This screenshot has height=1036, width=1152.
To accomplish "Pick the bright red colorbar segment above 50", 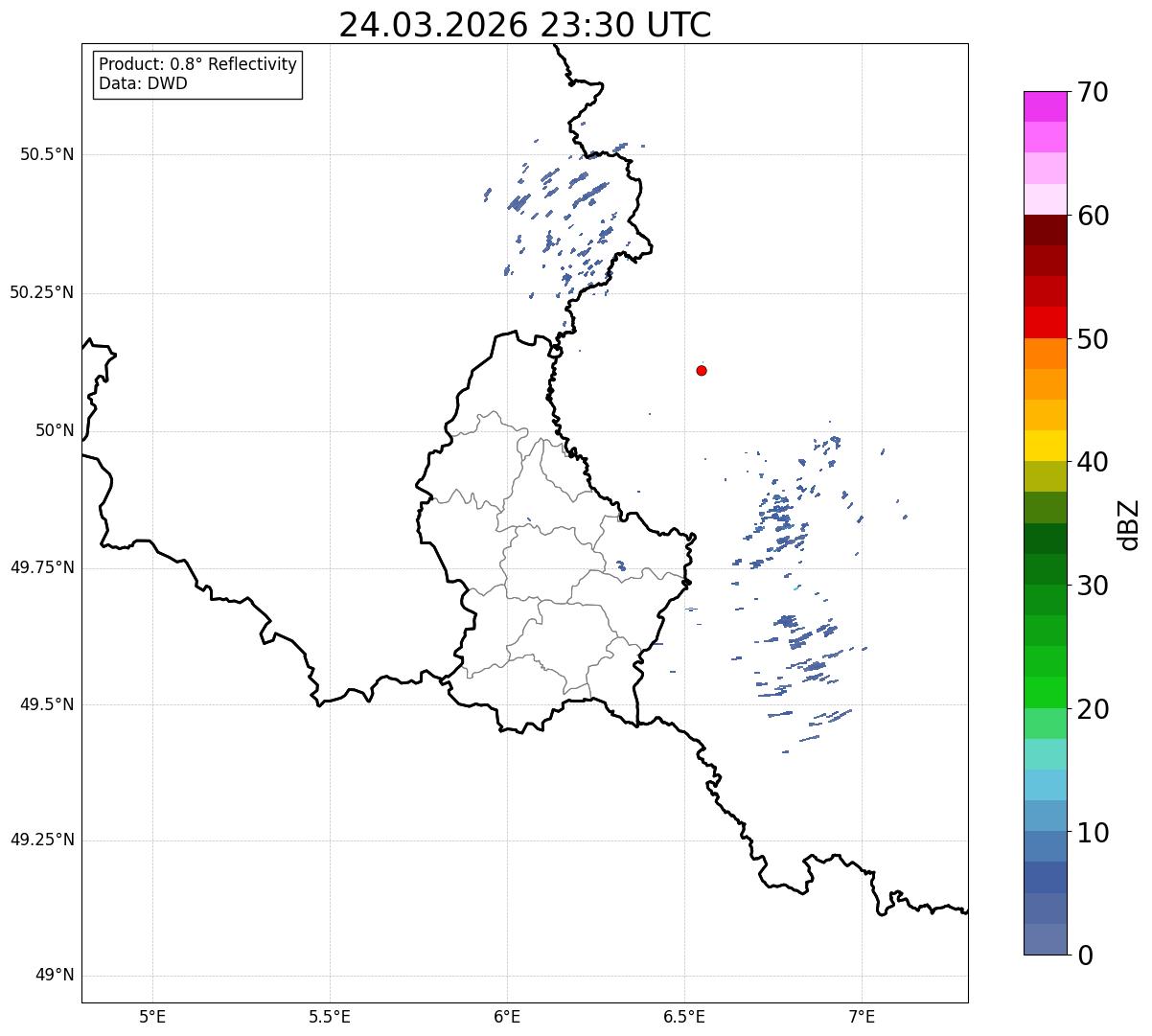I will [1045, 322].
